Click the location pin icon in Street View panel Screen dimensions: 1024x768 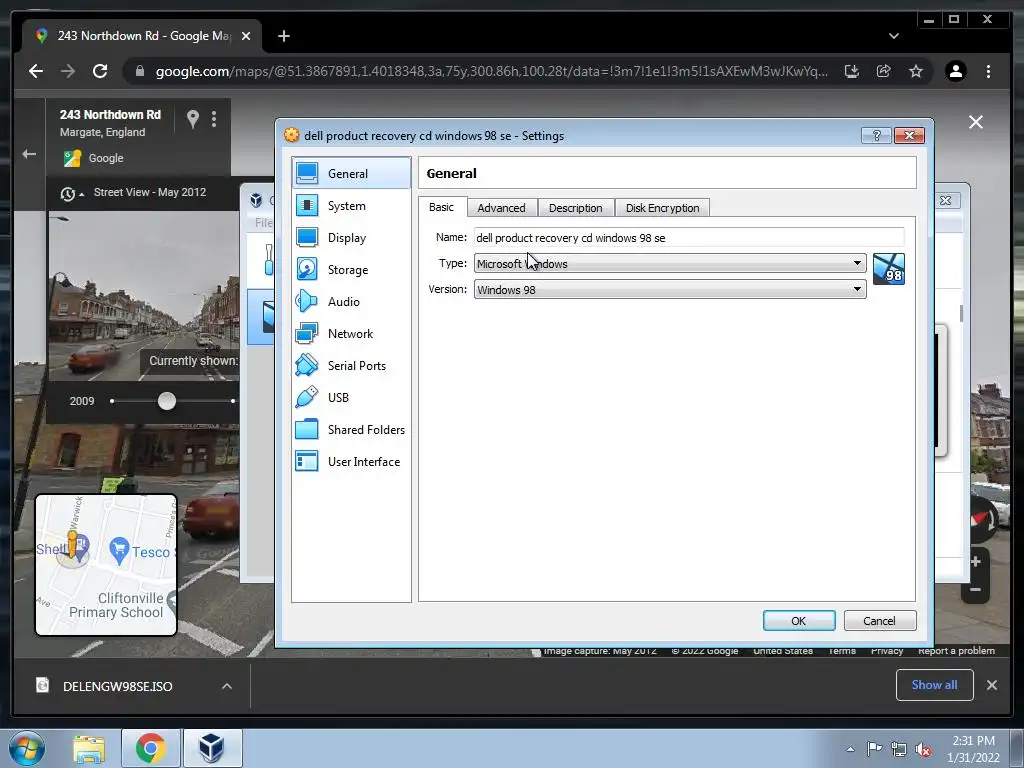pyautogui.click(x=193, y=119)
